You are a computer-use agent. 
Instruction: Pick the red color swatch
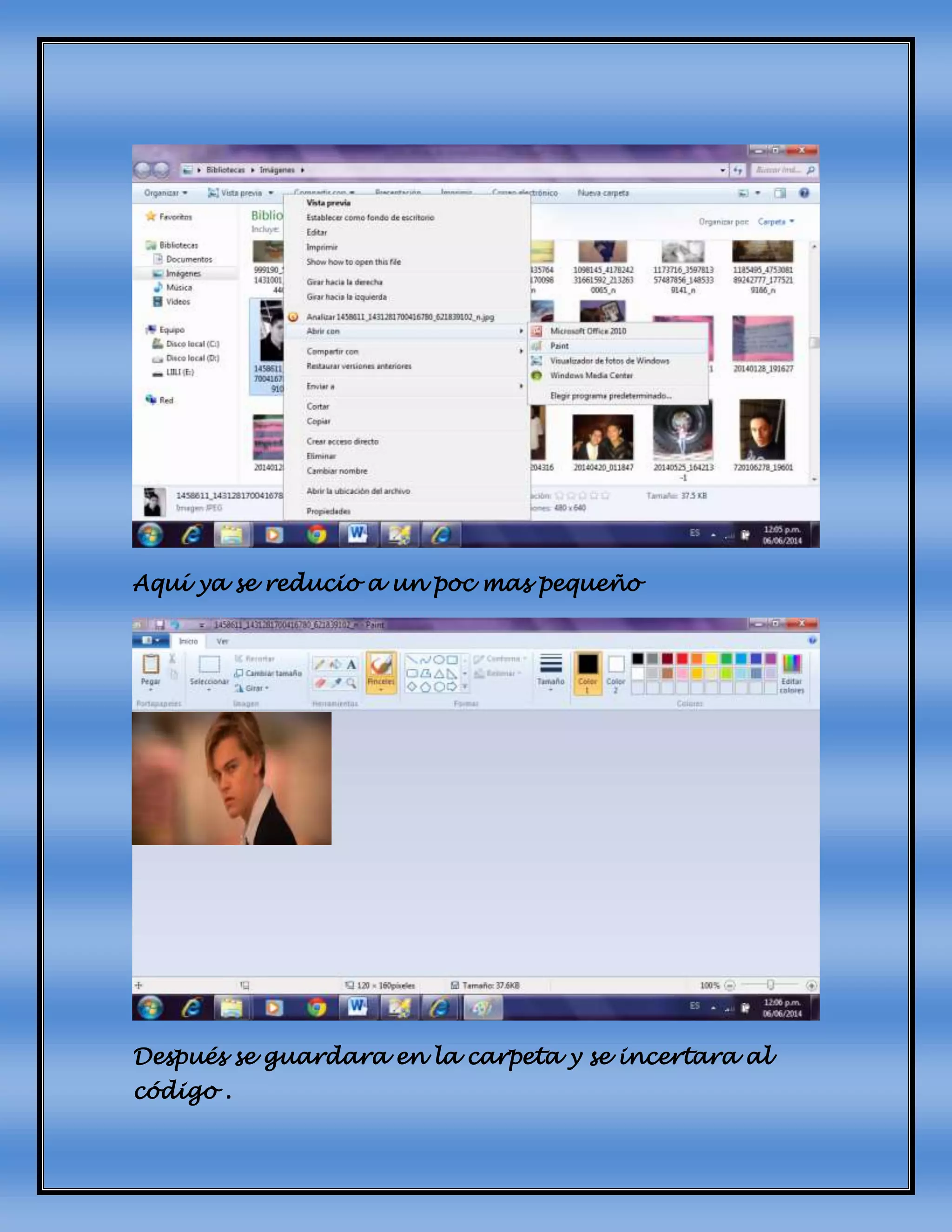click(x=682, y=658)
